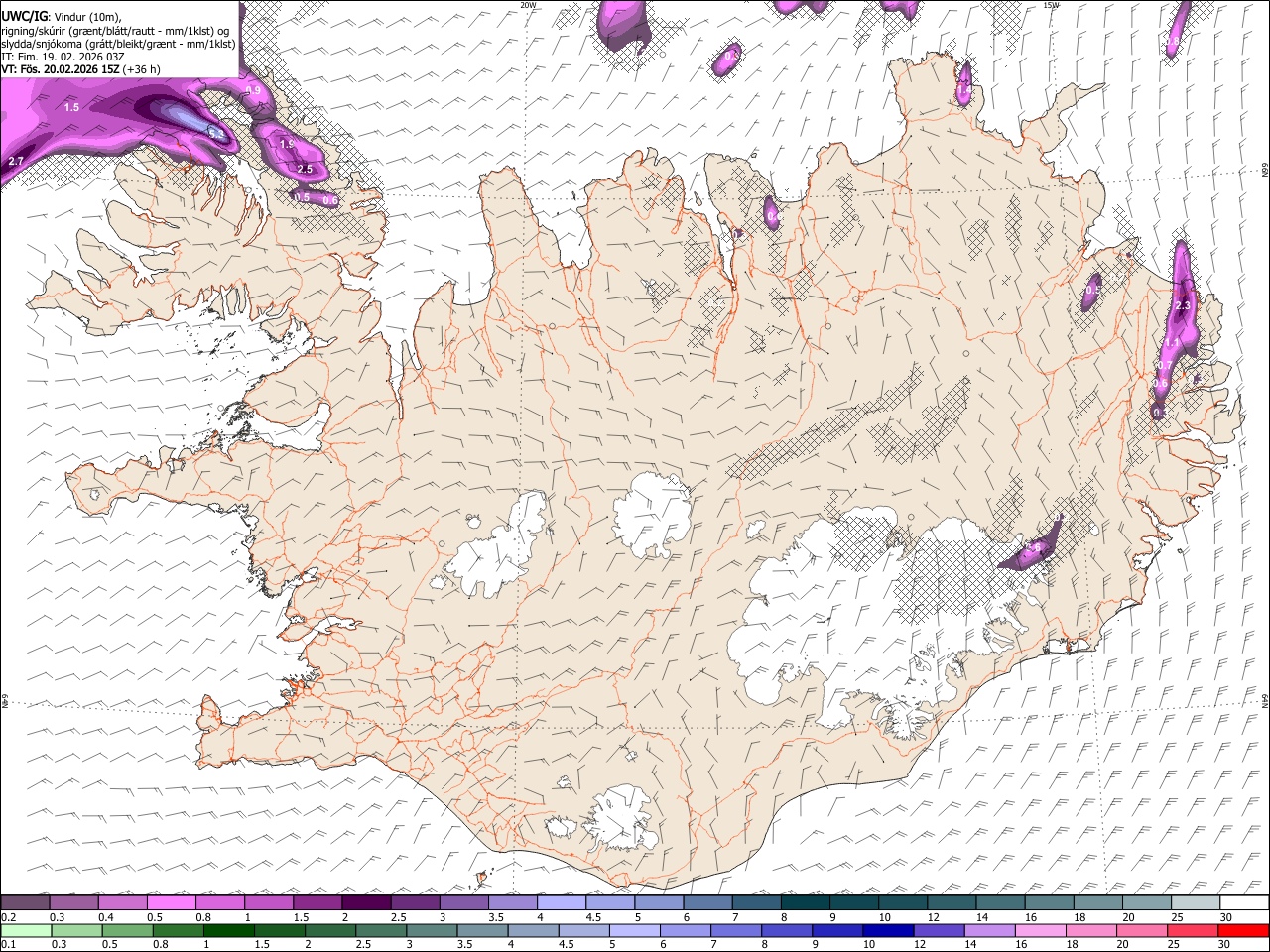Click the '1.1' precipitation value near east coast
Viewport: 1270px width, 952px height.
[1172, 343]
